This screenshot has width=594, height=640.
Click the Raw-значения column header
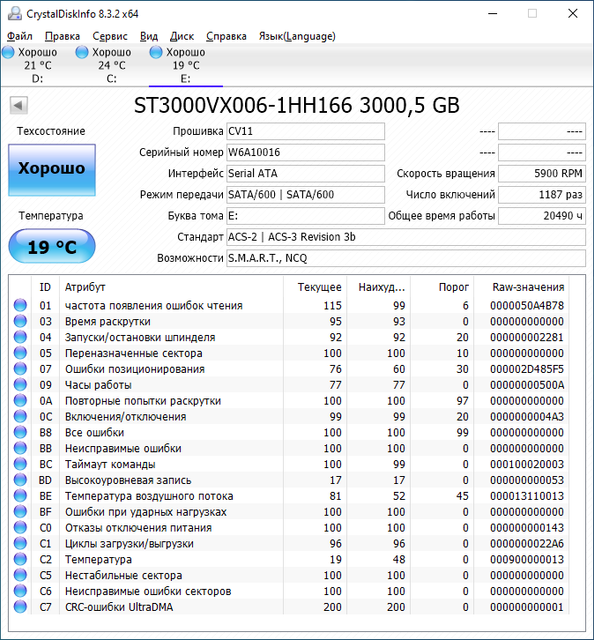click(528, 287)
